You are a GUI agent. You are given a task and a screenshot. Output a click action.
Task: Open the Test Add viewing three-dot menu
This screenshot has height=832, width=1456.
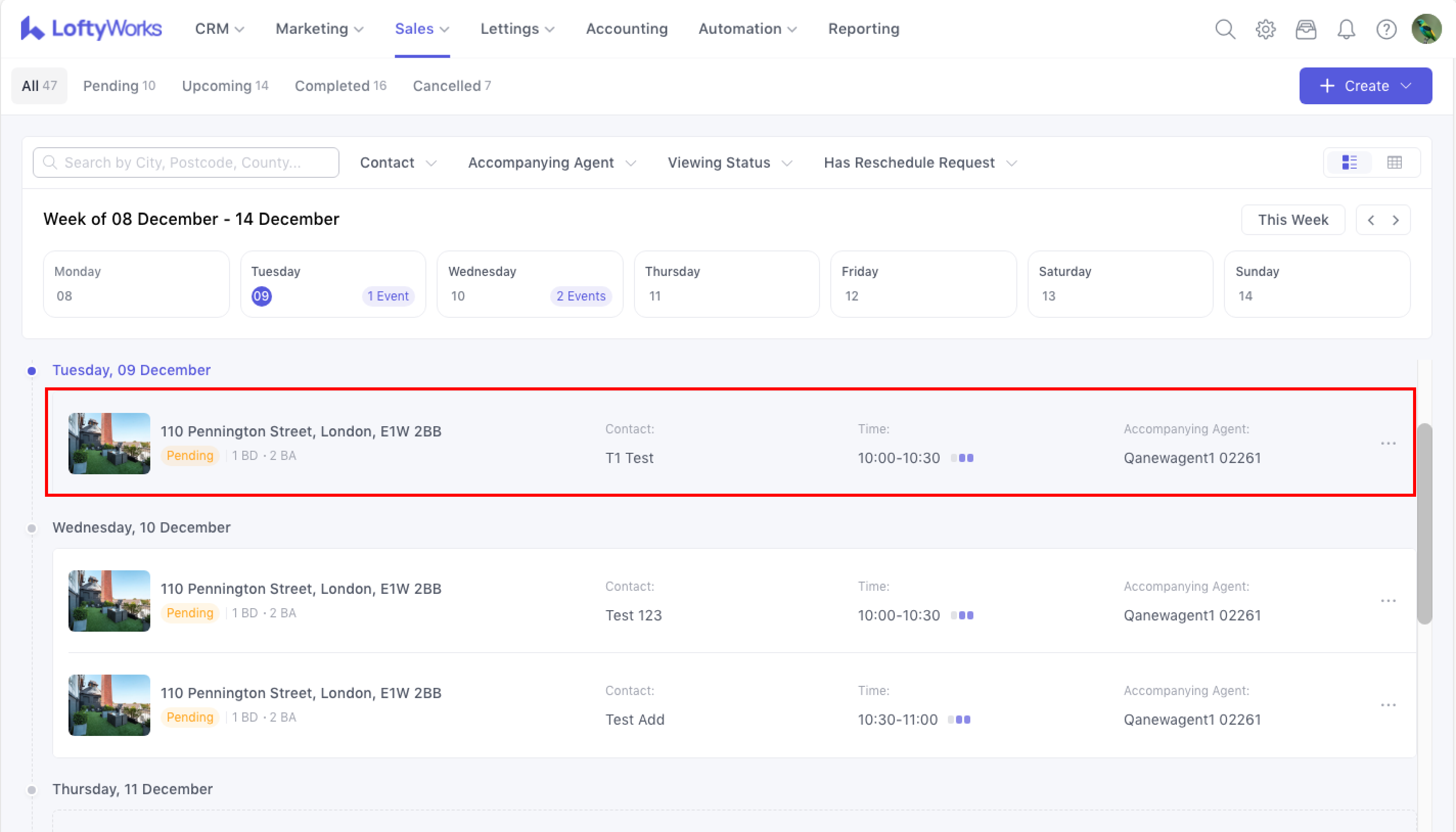[x=1388, y=705]
